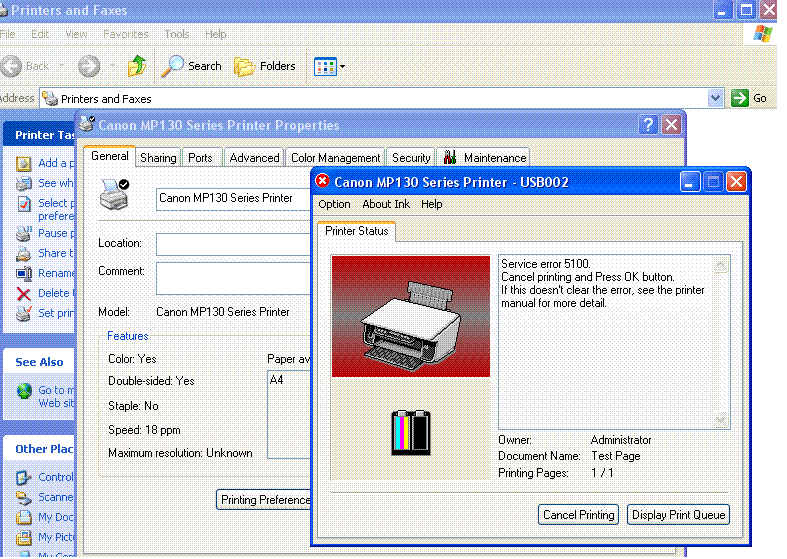Open the Control Panel icon in Other Places
The image size is (787, 559).
tap(24, 477)
